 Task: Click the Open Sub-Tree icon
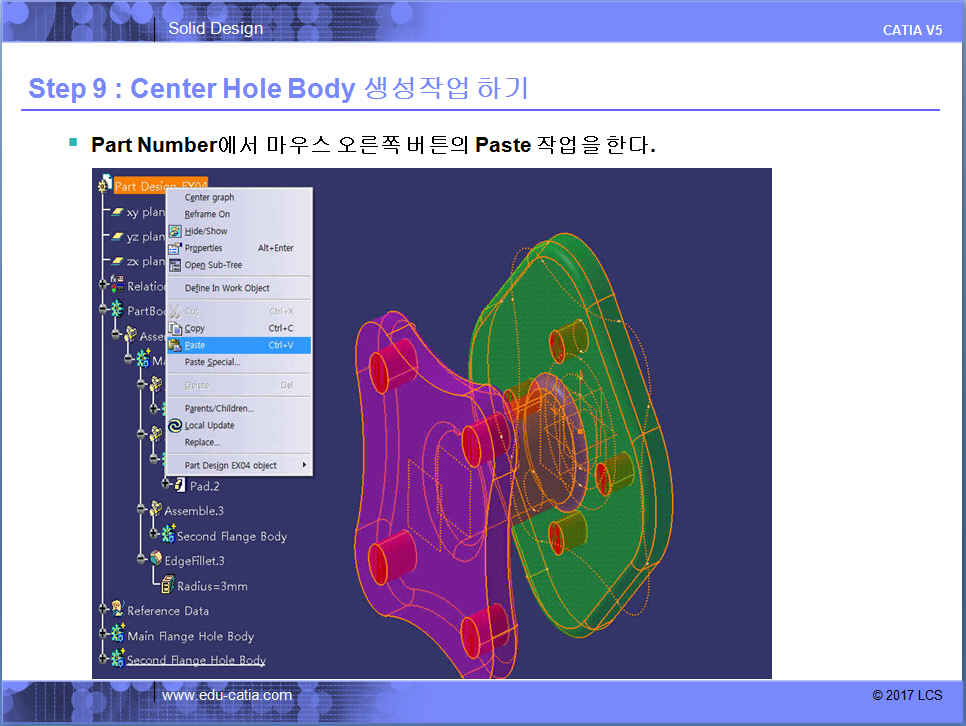coord(175,265)
